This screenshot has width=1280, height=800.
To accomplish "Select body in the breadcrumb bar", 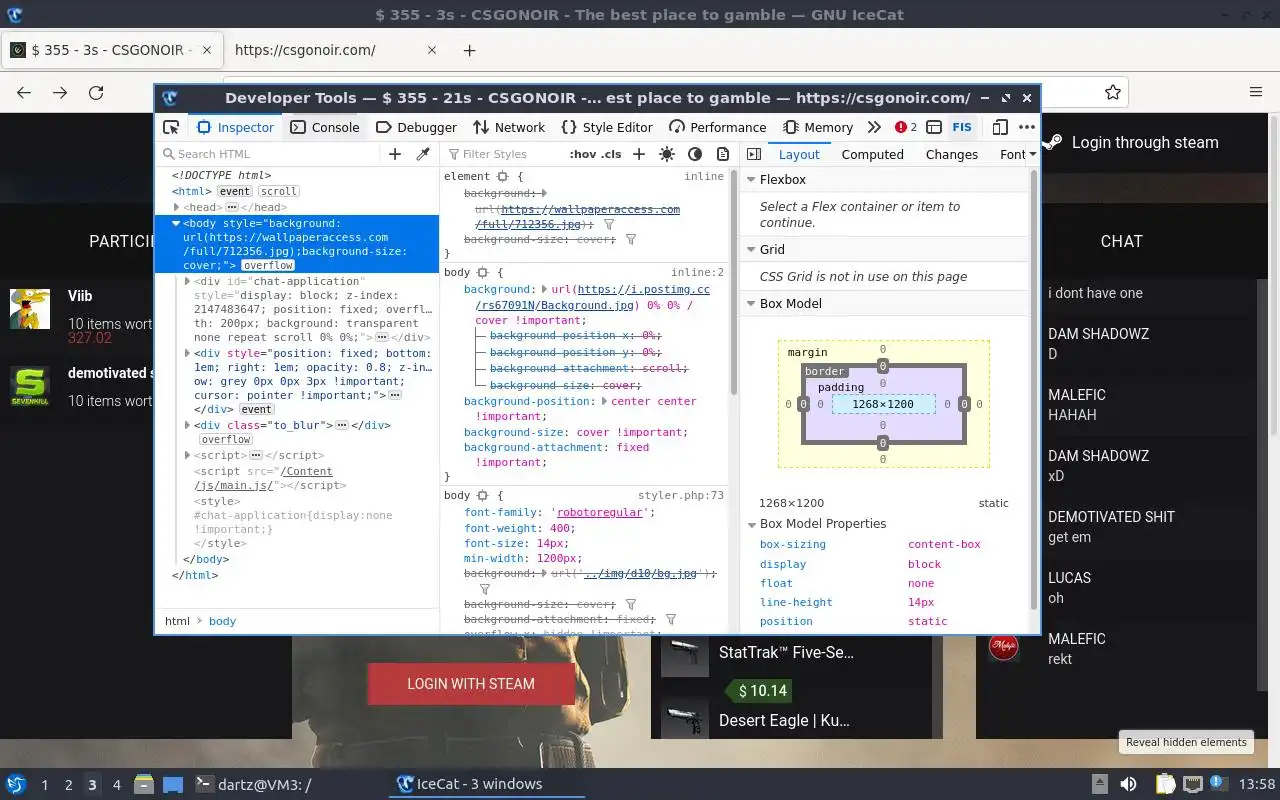I will 222,621.
